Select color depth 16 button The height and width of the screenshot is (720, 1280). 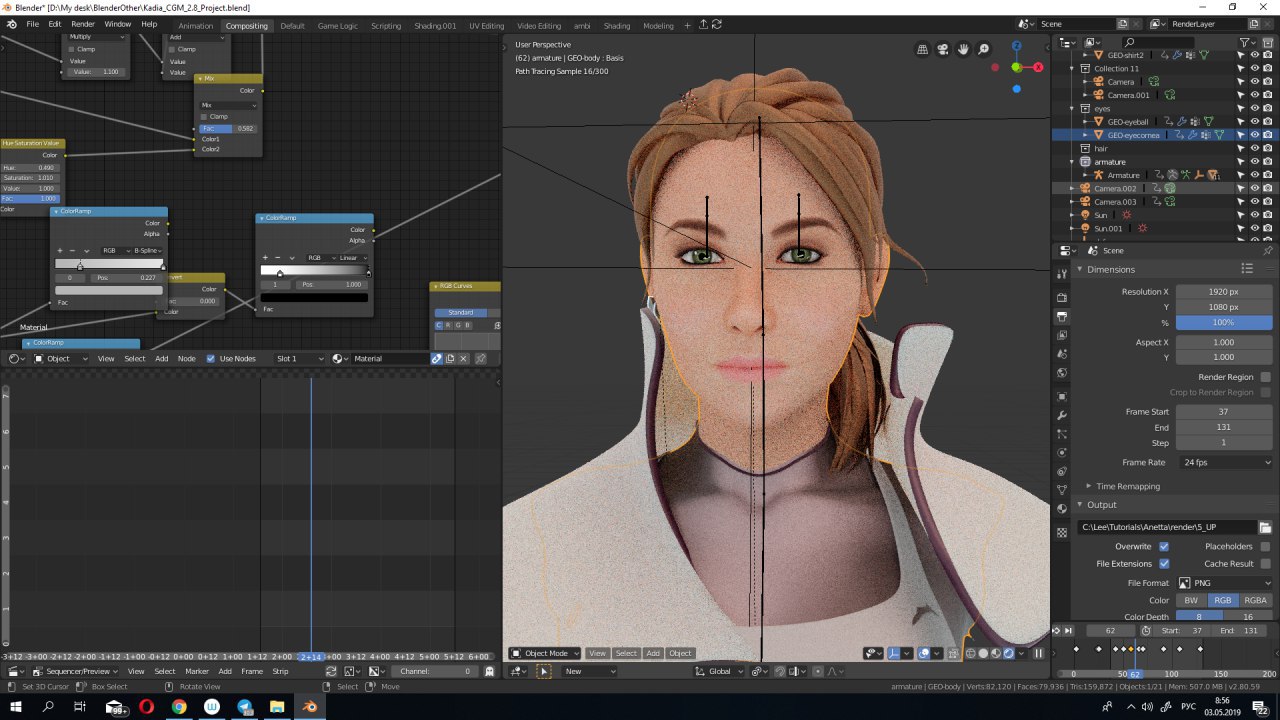pyautogui.click(x=1248, y=617)
